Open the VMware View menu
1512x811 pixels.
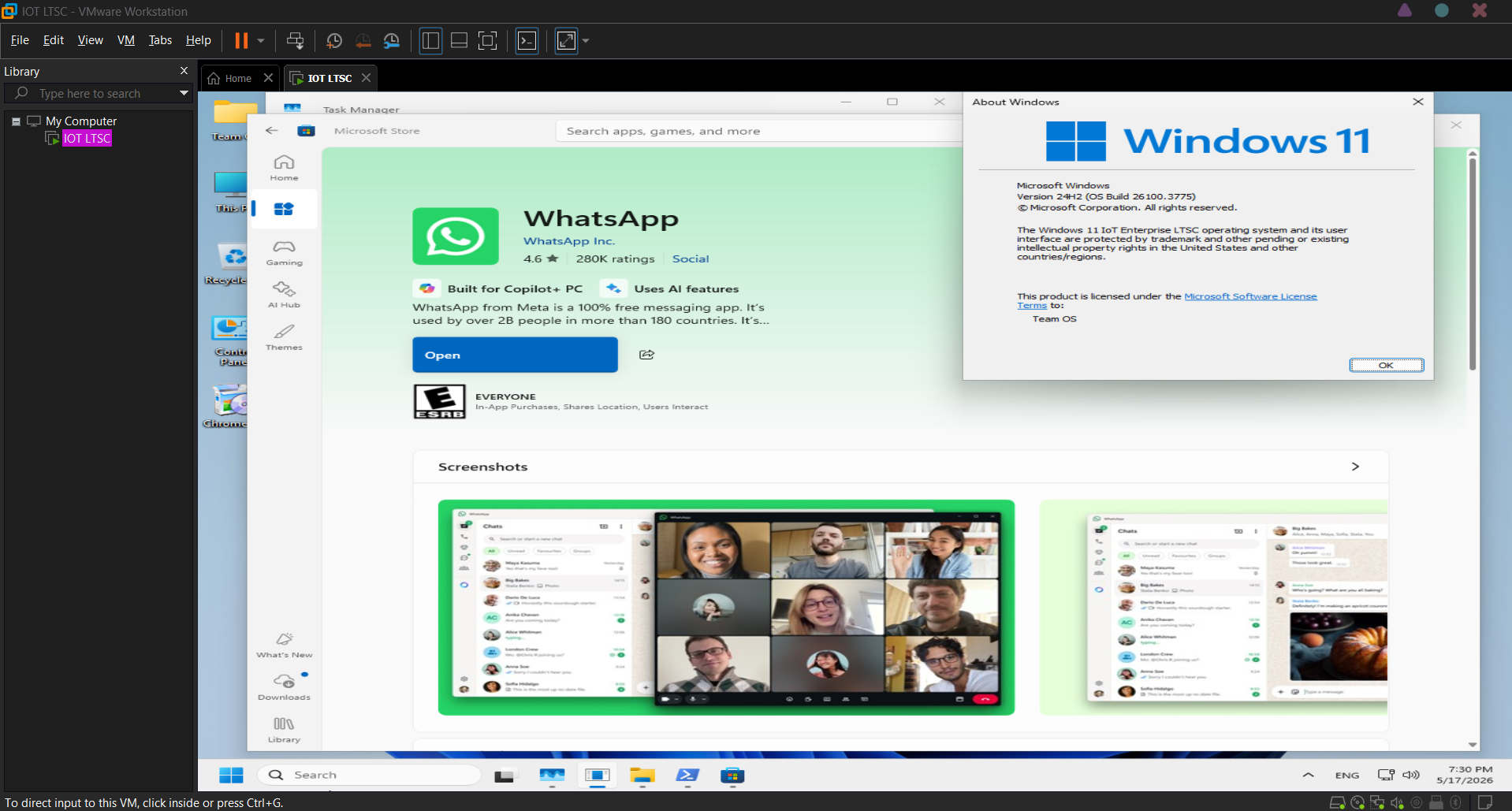coord(91,40)
